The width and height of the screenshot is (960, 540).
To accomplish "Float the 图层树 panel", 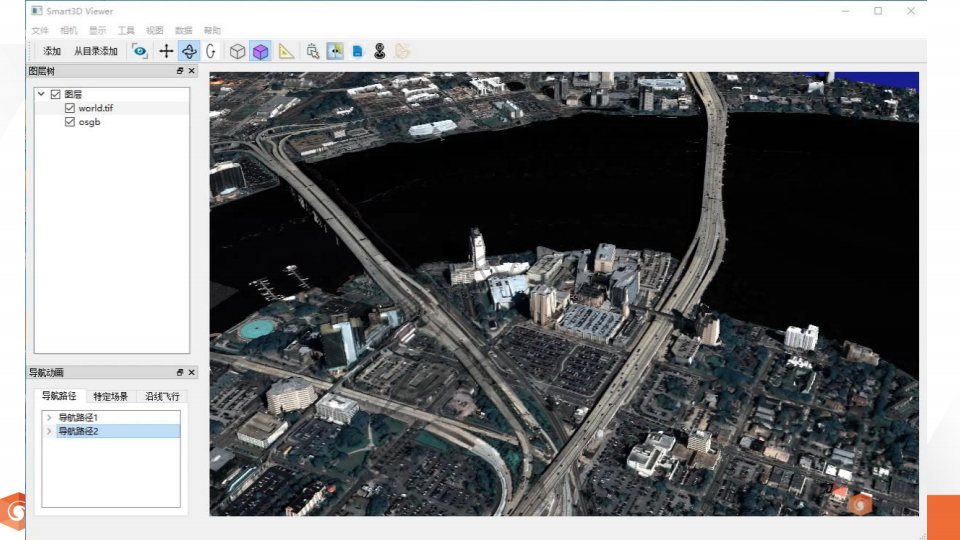I will (180, 71).
